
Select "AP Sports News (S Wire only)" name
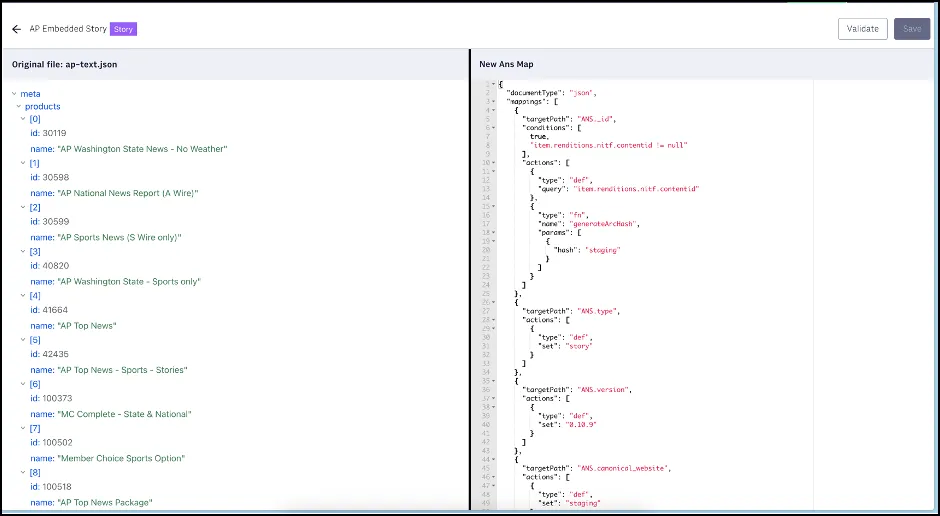click(119, 237)
